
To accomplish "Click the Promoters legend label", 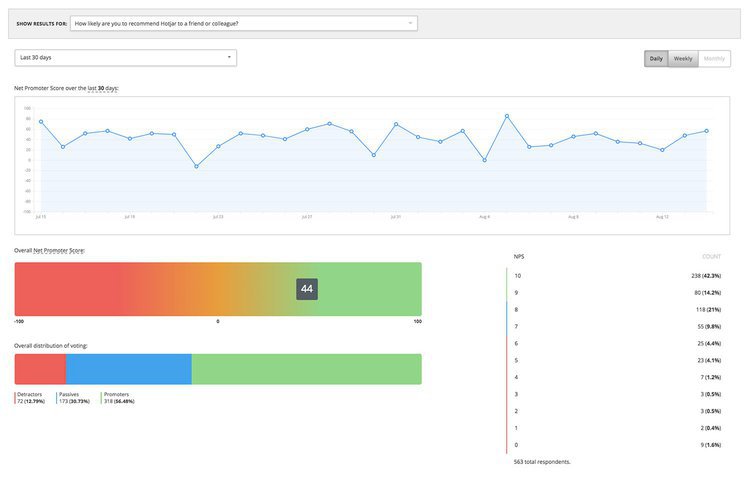I will [x=116, y=394].
